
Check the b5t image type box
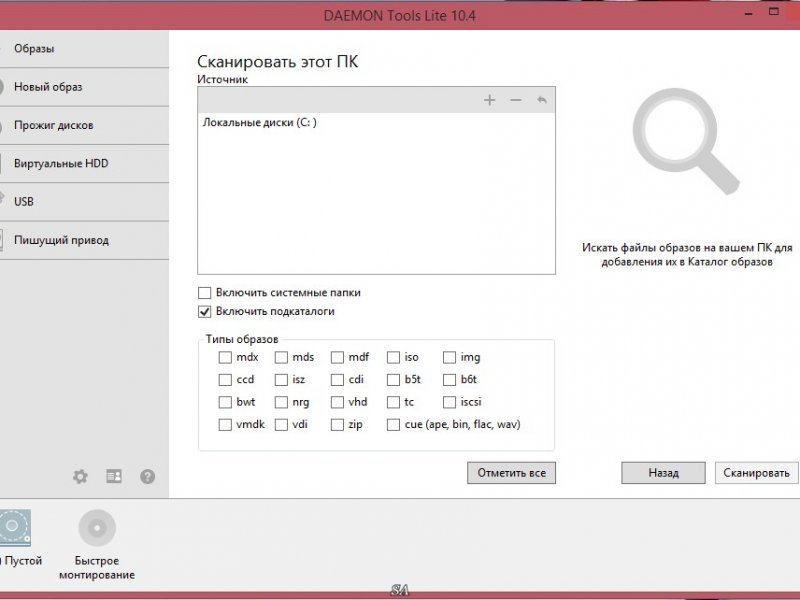(x=393, y=380)
